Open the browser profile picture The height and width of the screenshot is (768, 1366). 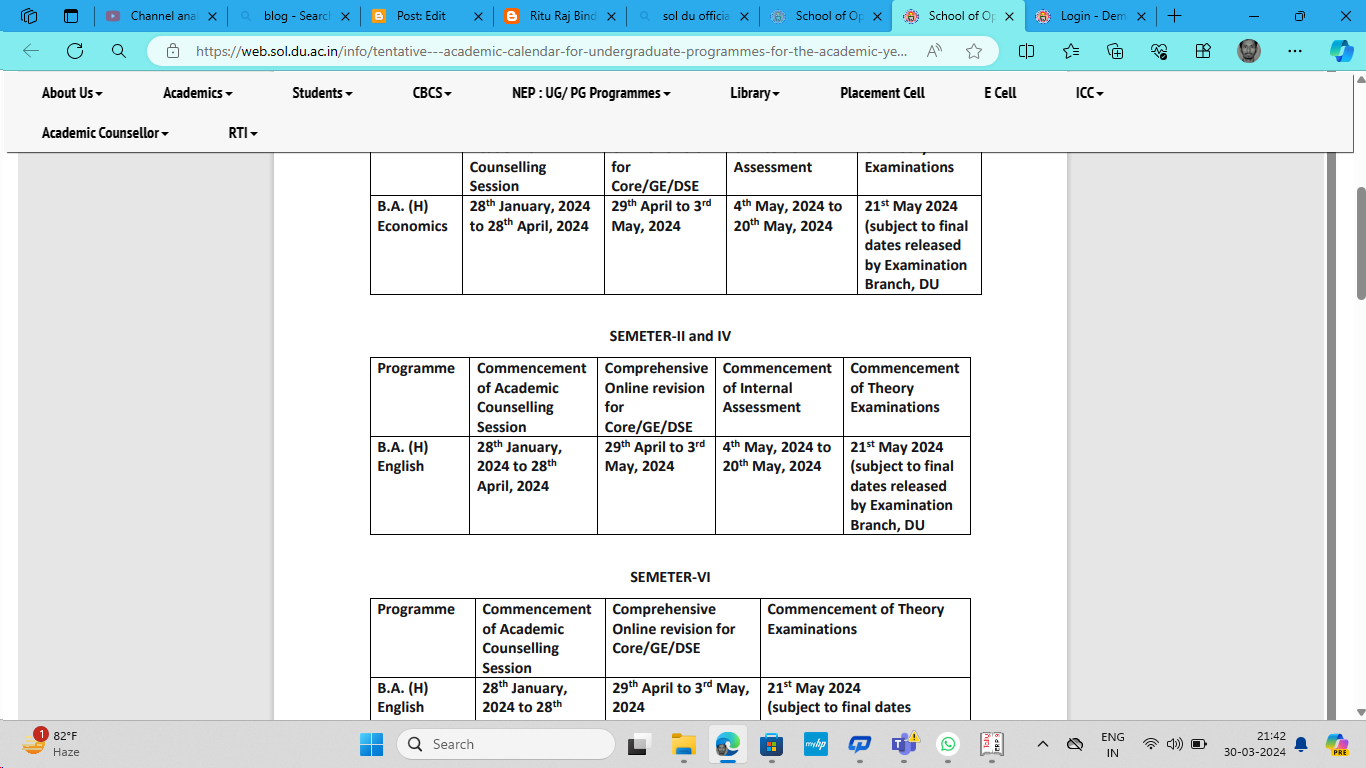pyautogui.click(x=1249, y=51)
